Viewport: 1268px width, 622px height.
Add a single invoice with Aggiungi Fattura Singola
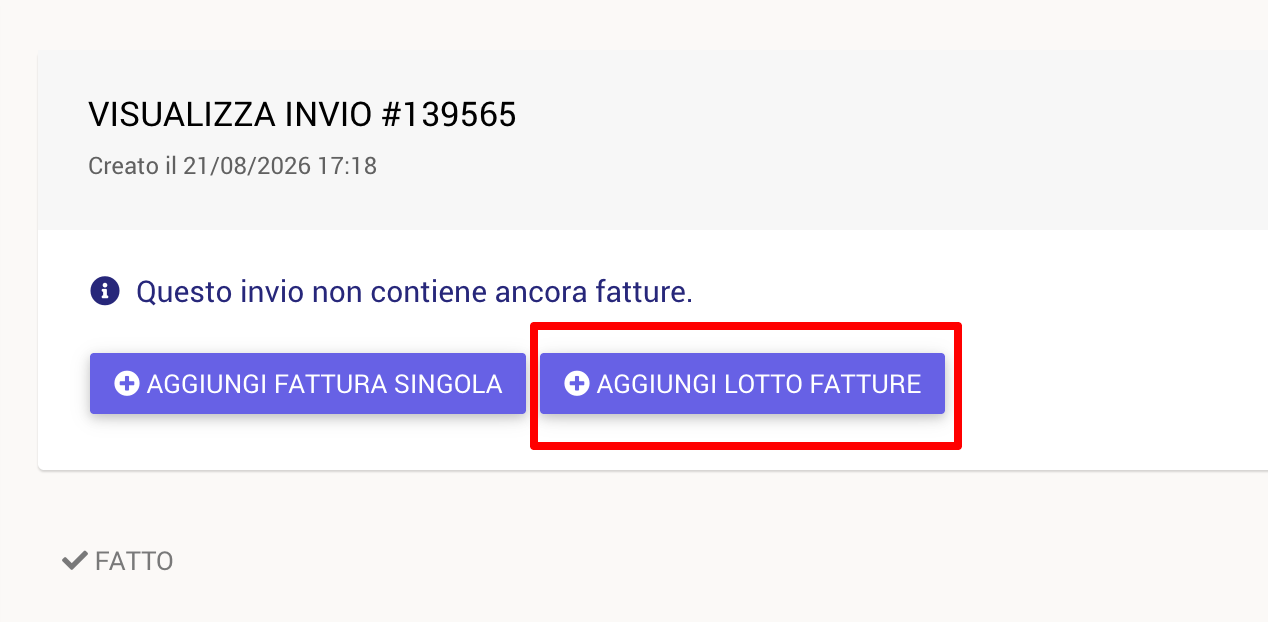click(x=308, y=384)
